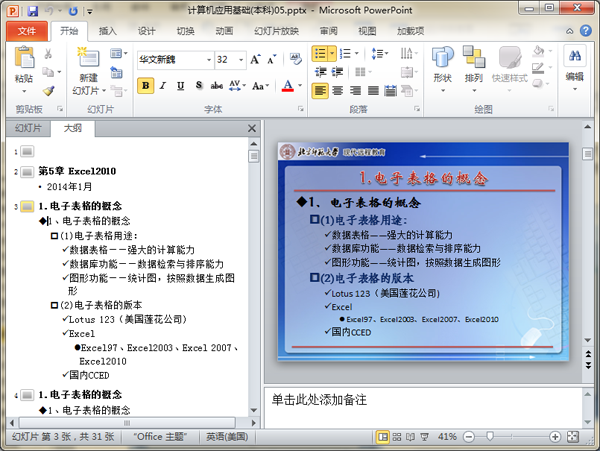This screenshot has height=451, width=600.
Task: Click the Redo/repeat arrow icon
Action: click(73, 11)
